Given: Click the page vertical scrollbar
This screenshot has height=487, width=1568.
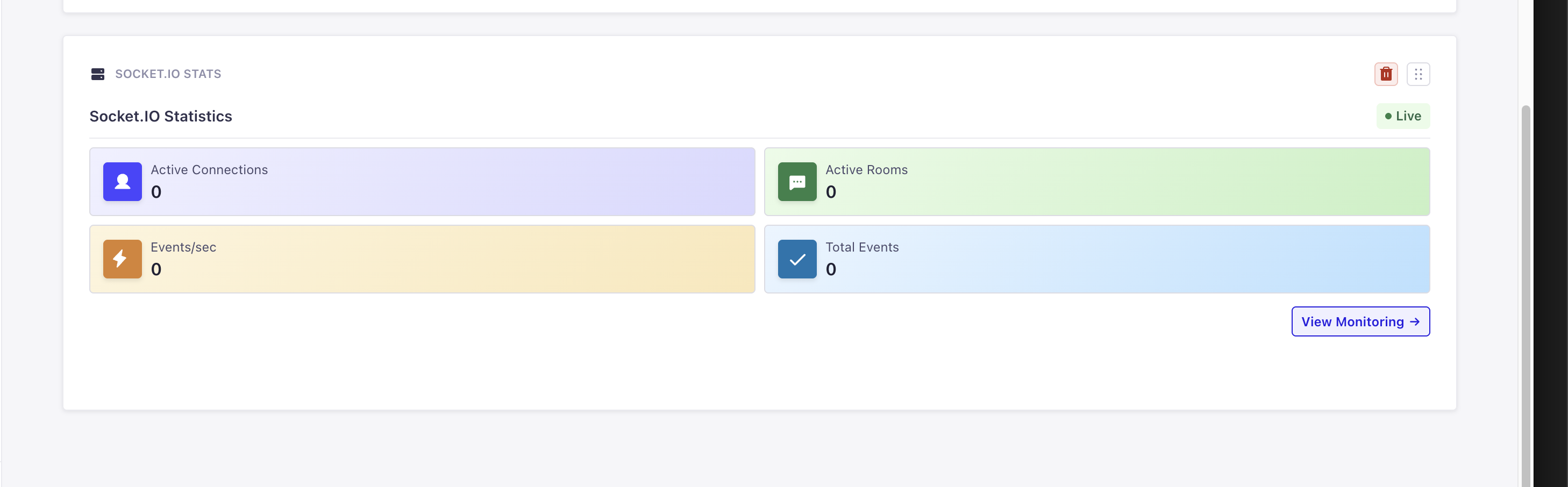Looking at the screenshot, I should point(1526,295).
